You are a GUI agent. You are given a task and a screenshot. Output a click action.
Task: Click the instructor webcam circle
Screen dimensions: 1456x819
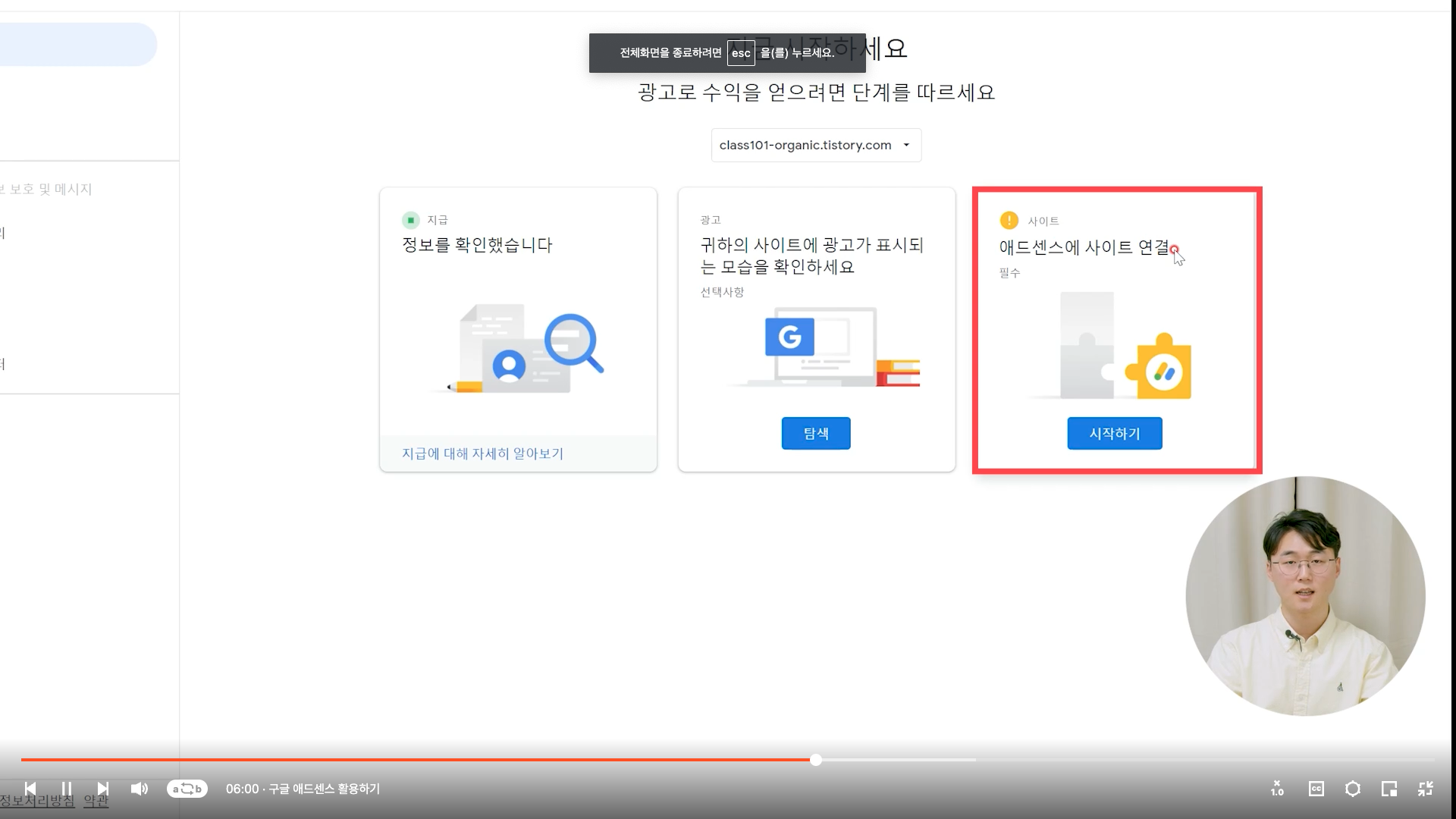tap(1305, 596)
